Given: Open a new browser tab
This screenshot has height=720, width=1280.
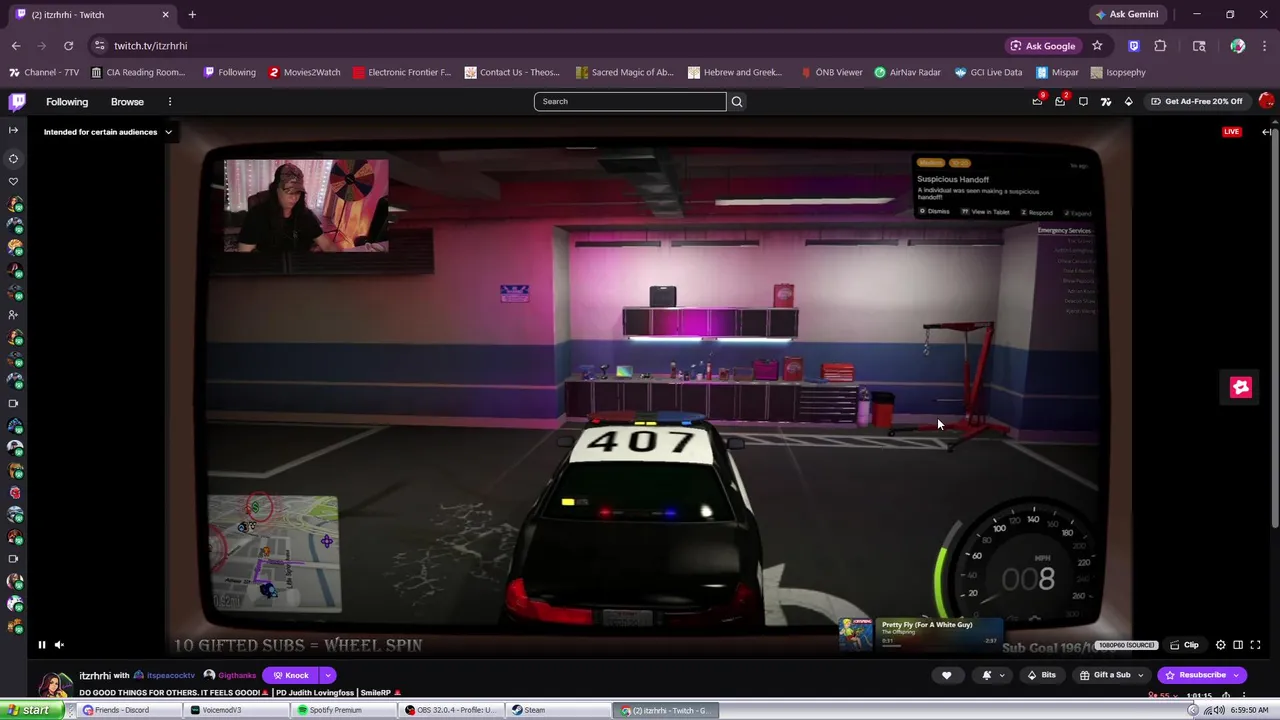Looking at the screenshot, I should (x=192, y=14).
